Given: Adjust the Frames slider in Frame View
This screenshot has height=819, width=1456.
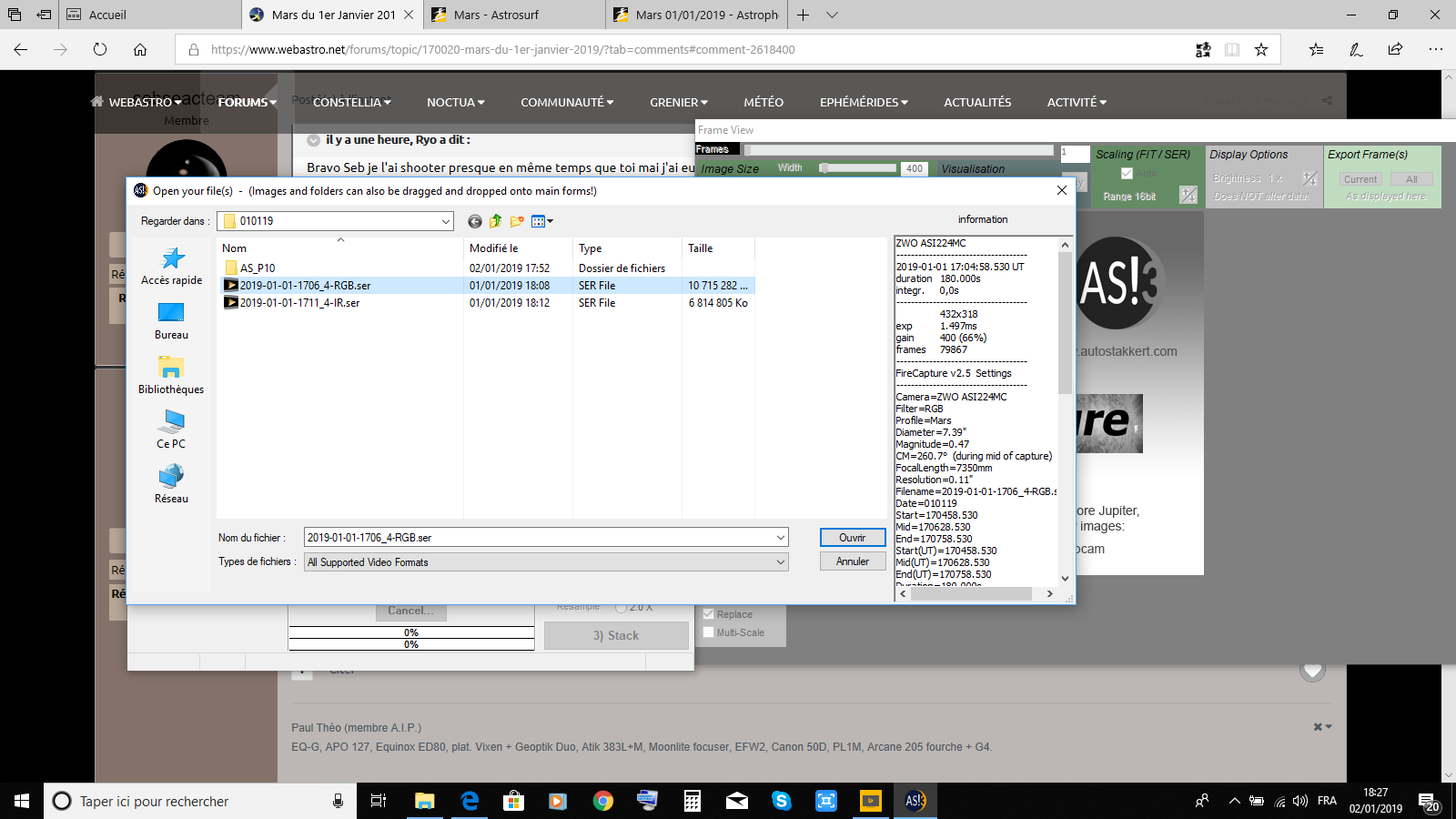Looking at the screenshot, I should (x=899, y=150).
